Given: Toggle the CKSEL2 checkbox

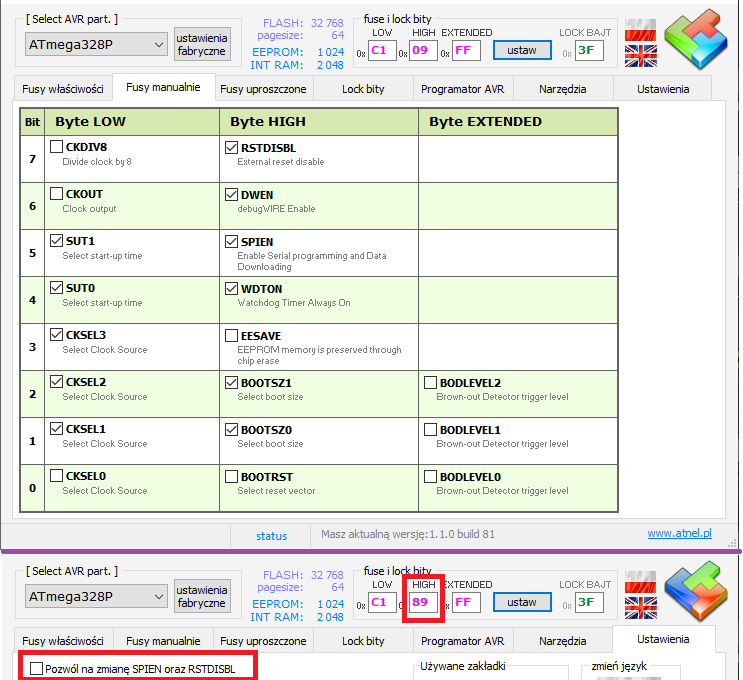Looking at the screenshot, I should [56, 381].
